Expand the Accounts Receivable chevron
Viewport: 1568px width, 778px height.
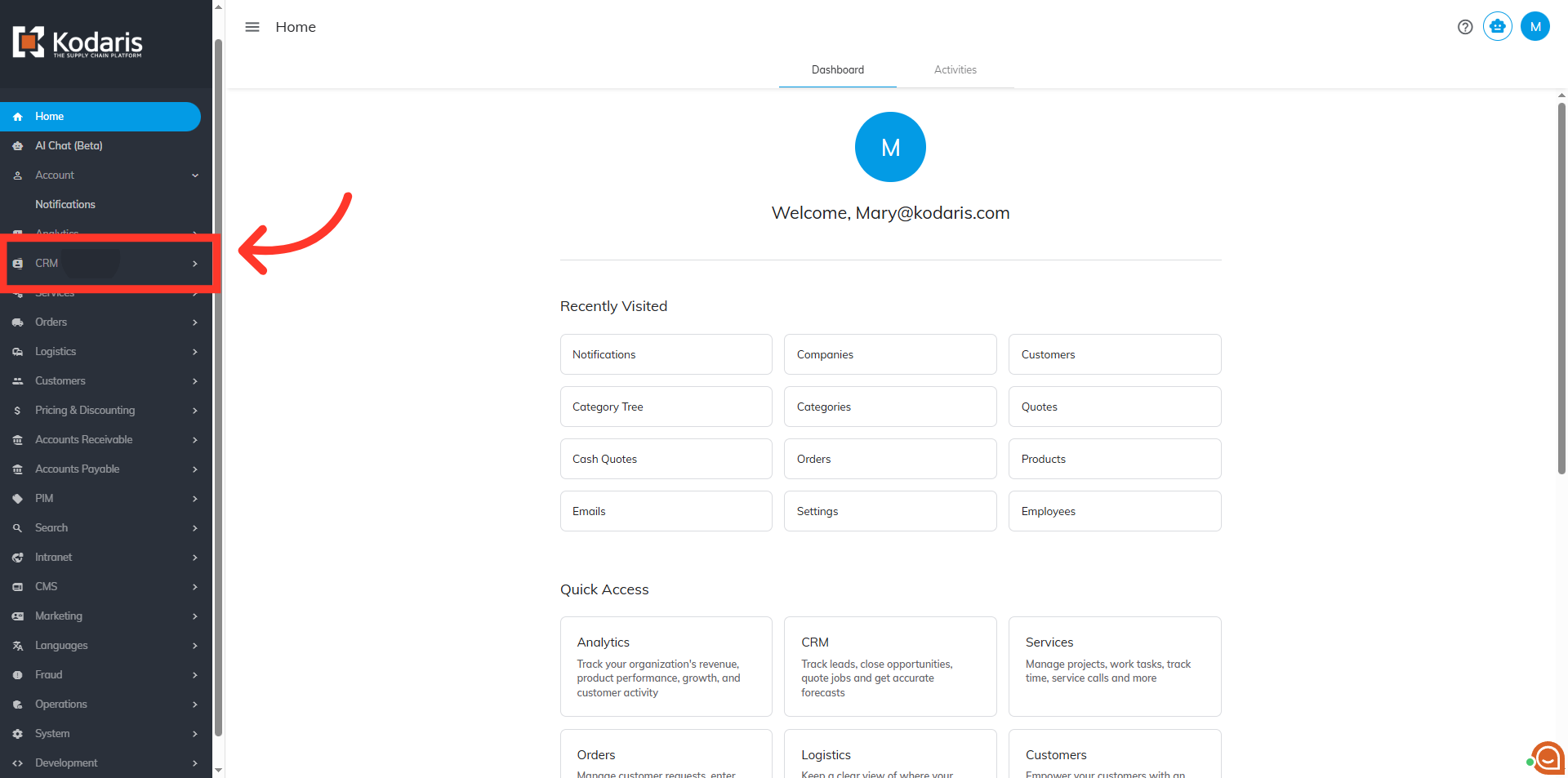pos(195,440)
